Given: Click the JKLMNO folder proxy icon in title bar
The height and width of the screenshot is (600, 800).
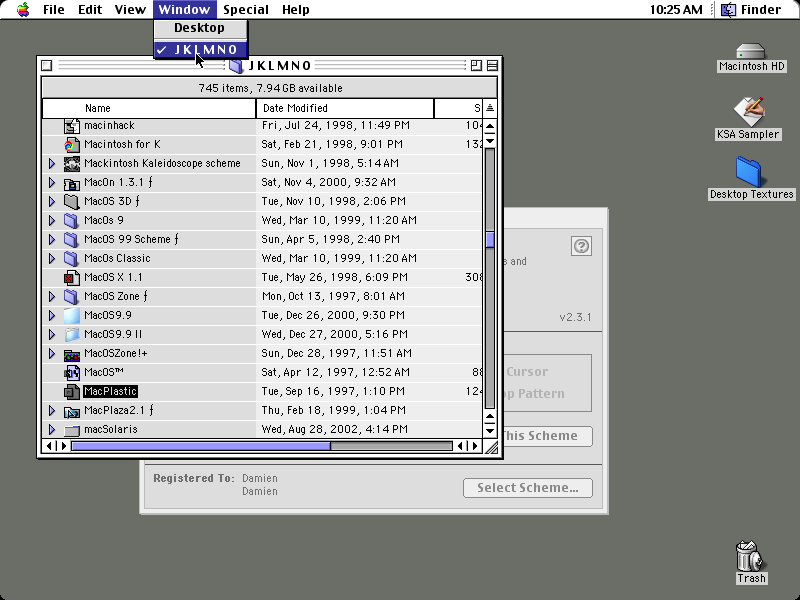Looking at the screenshot, I should (236, 66).
